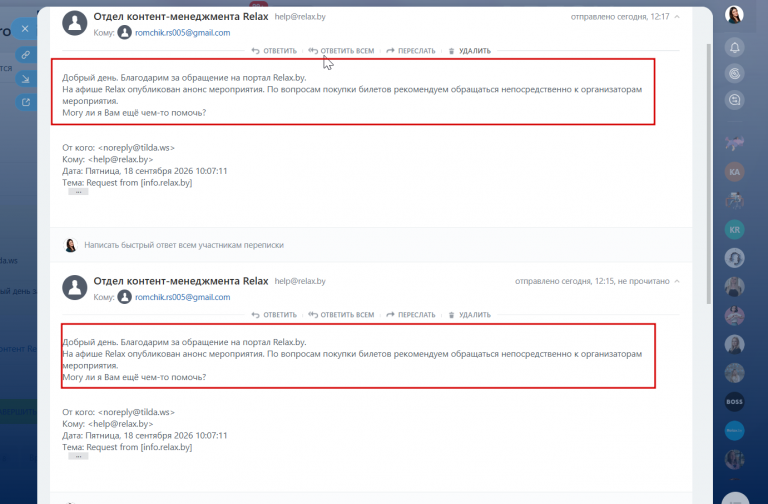This screenshot has height=504, width=768.
Task: Collapse the 12:15 message with chevron
Action: (677, 281)
